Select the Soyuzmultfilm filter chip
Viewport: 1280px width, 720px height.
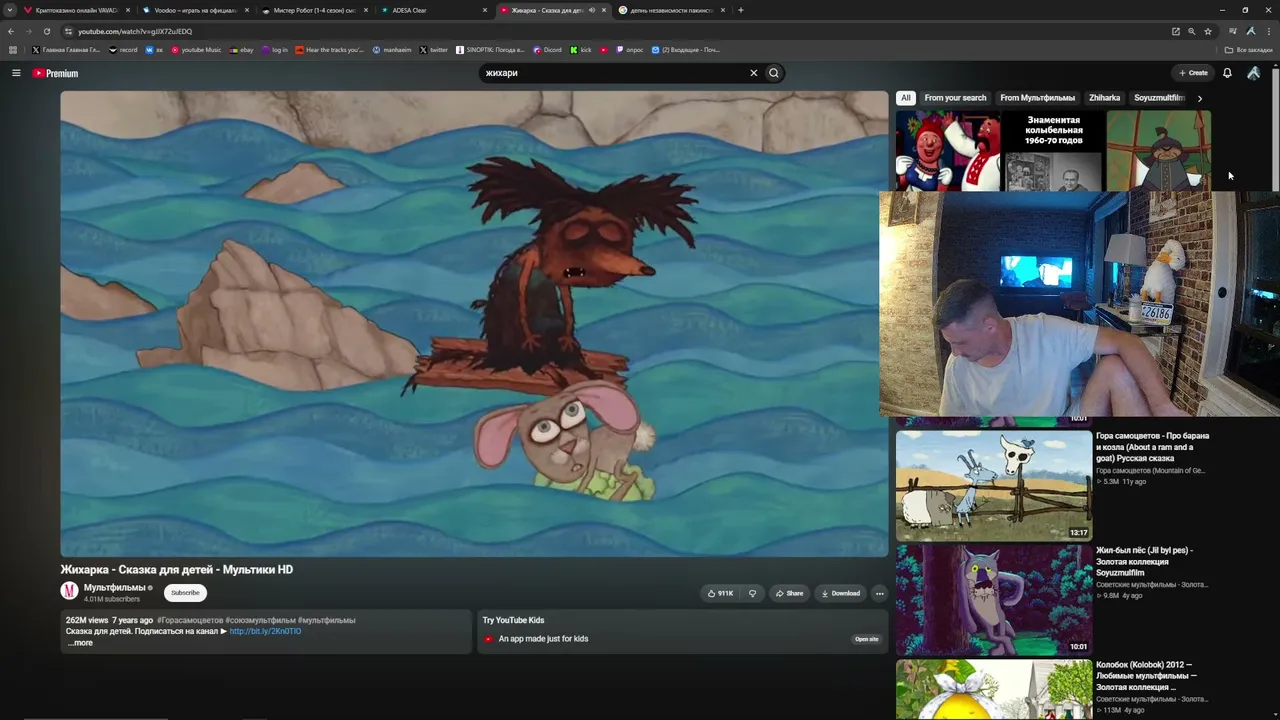coord(1159,98)
